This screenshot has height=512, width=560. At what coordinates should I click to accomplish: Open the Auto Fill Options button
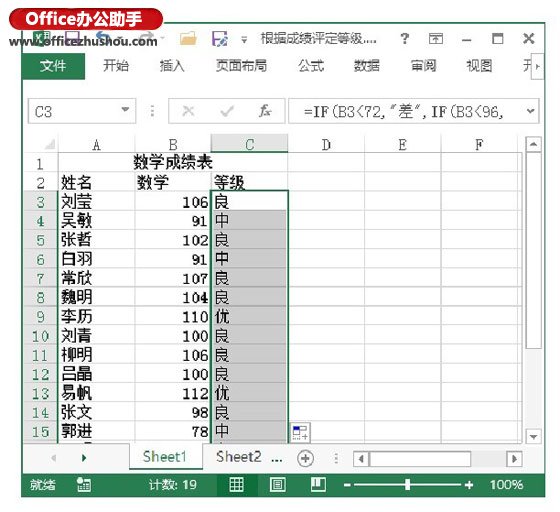click(x=300, y=432)
